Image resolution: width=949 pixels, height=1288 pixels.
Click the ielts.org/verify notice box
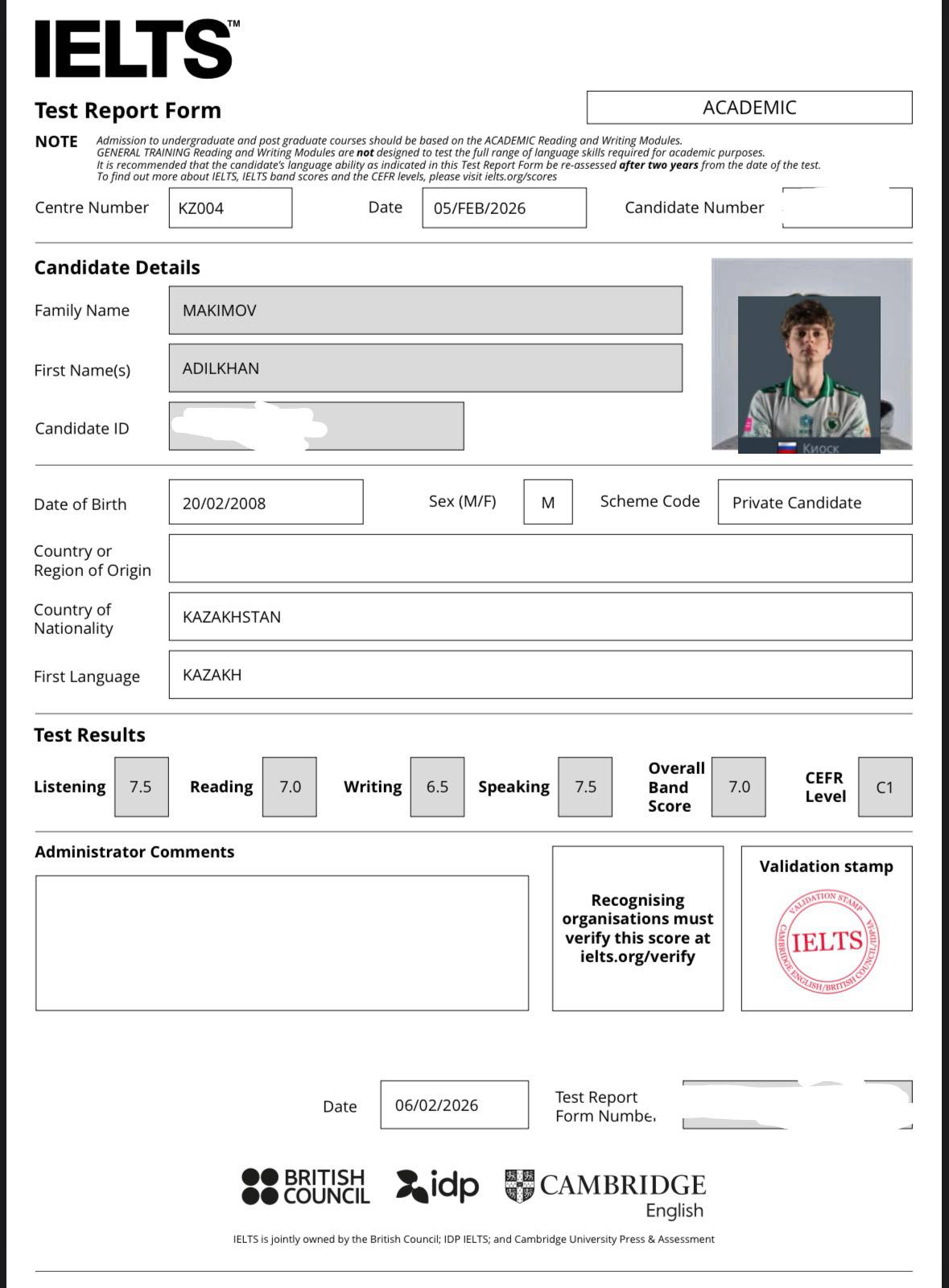tap(638, 928)
